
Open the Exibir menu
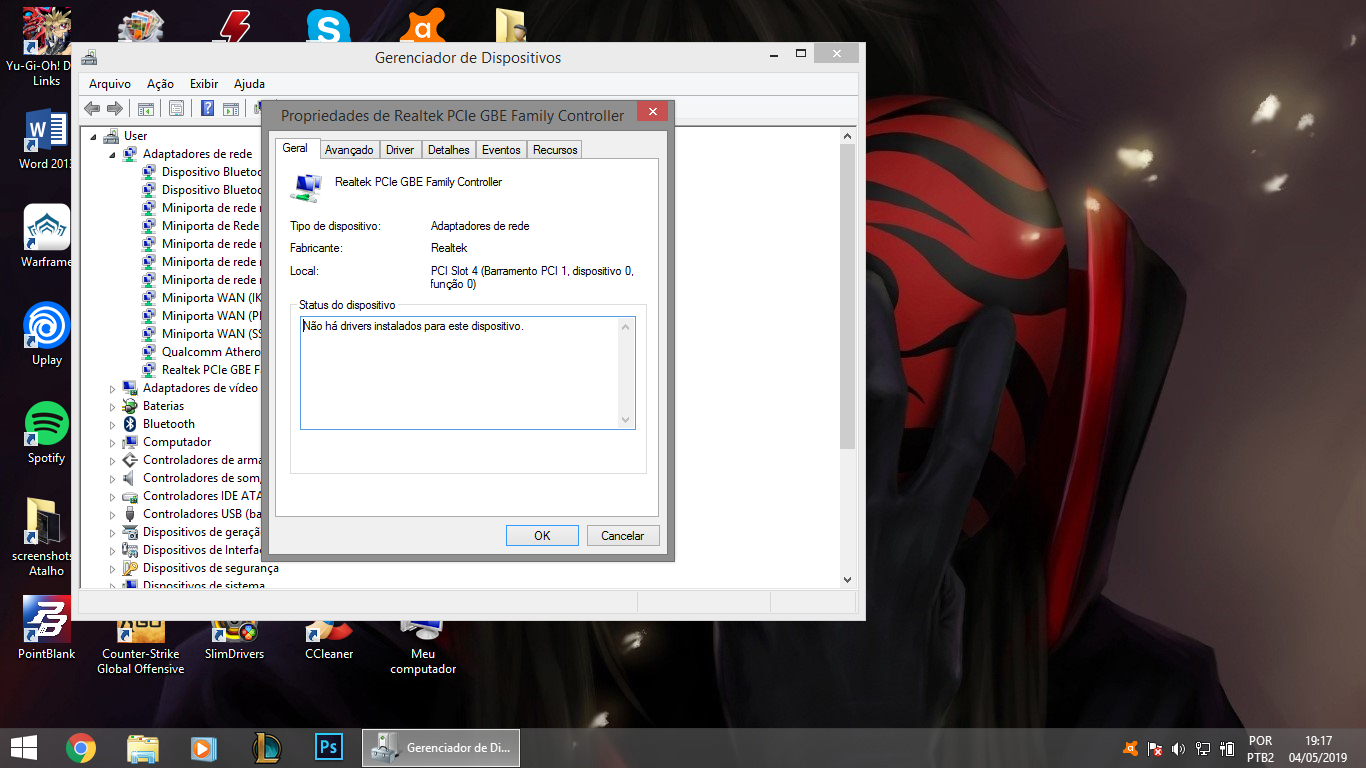[204, 84]
